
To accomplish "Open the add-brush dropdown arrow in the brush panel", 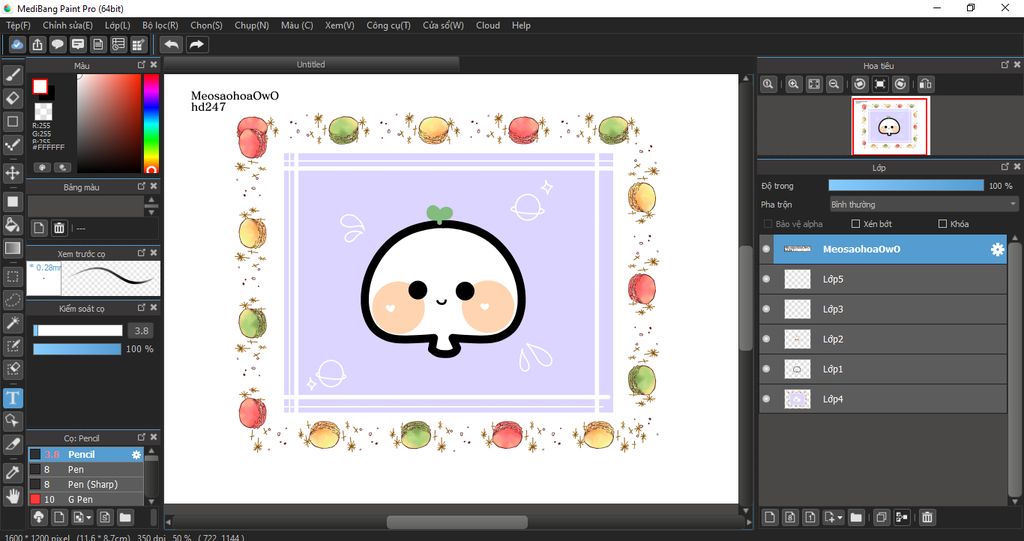I will (89, 518).
